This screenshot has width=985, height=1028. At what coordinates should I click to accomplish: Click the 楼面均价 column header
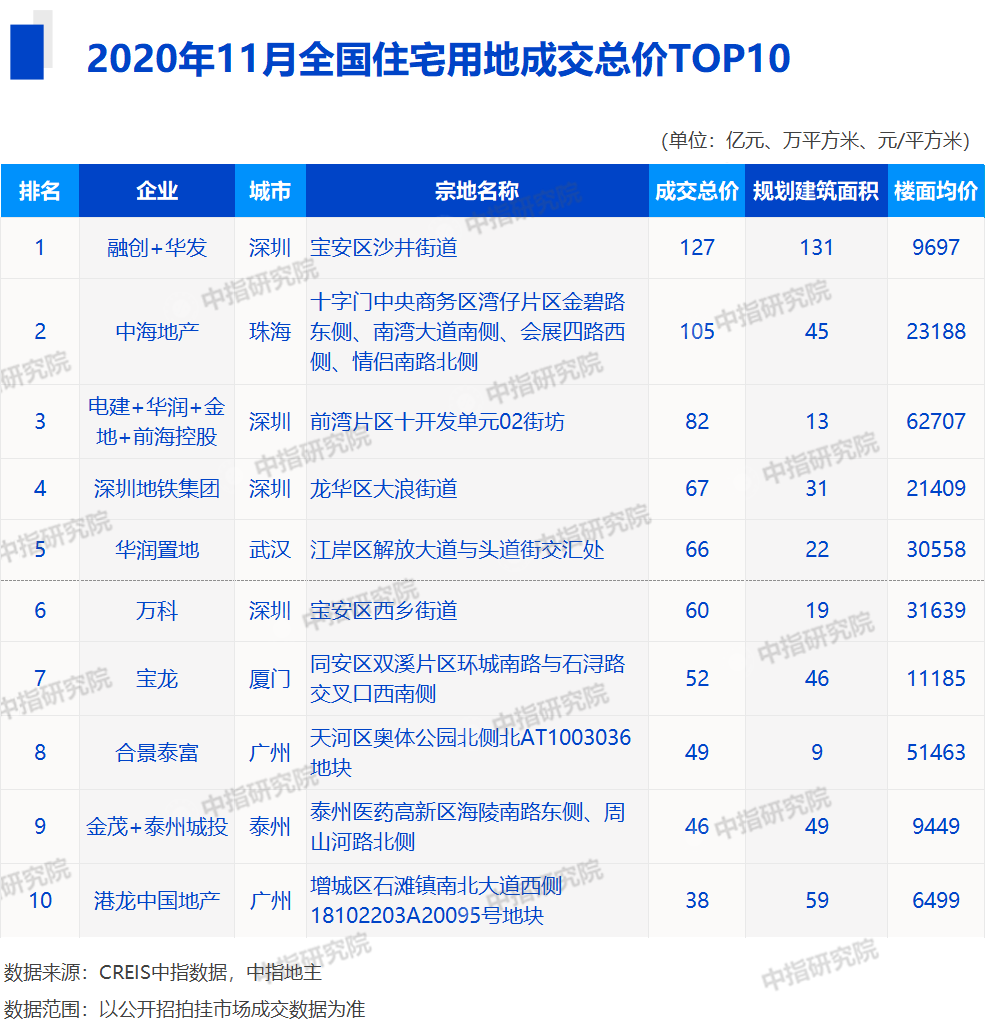click(936, 191)
